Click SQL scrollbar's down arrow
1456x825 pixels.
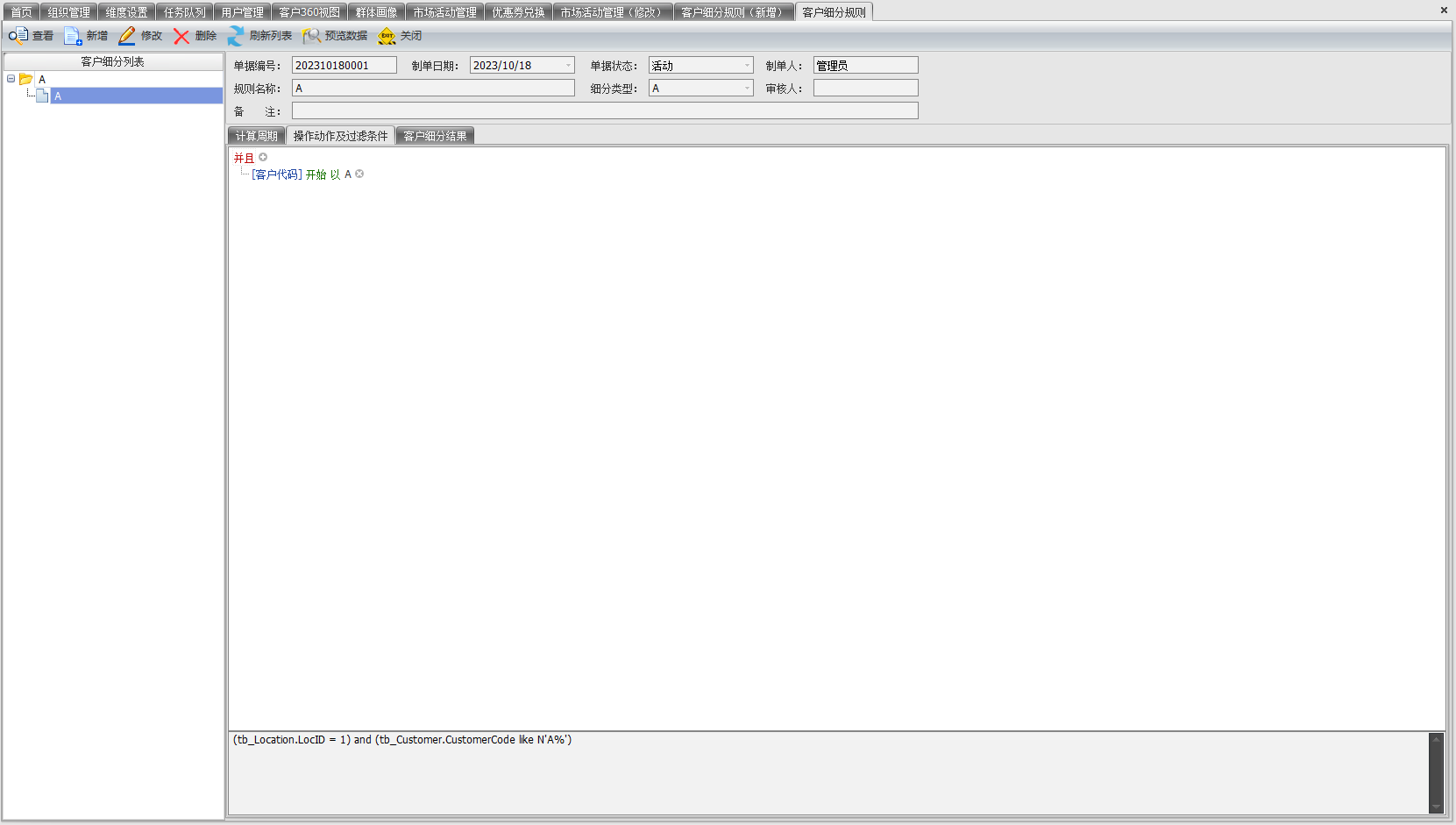[x=1436, y=807]
